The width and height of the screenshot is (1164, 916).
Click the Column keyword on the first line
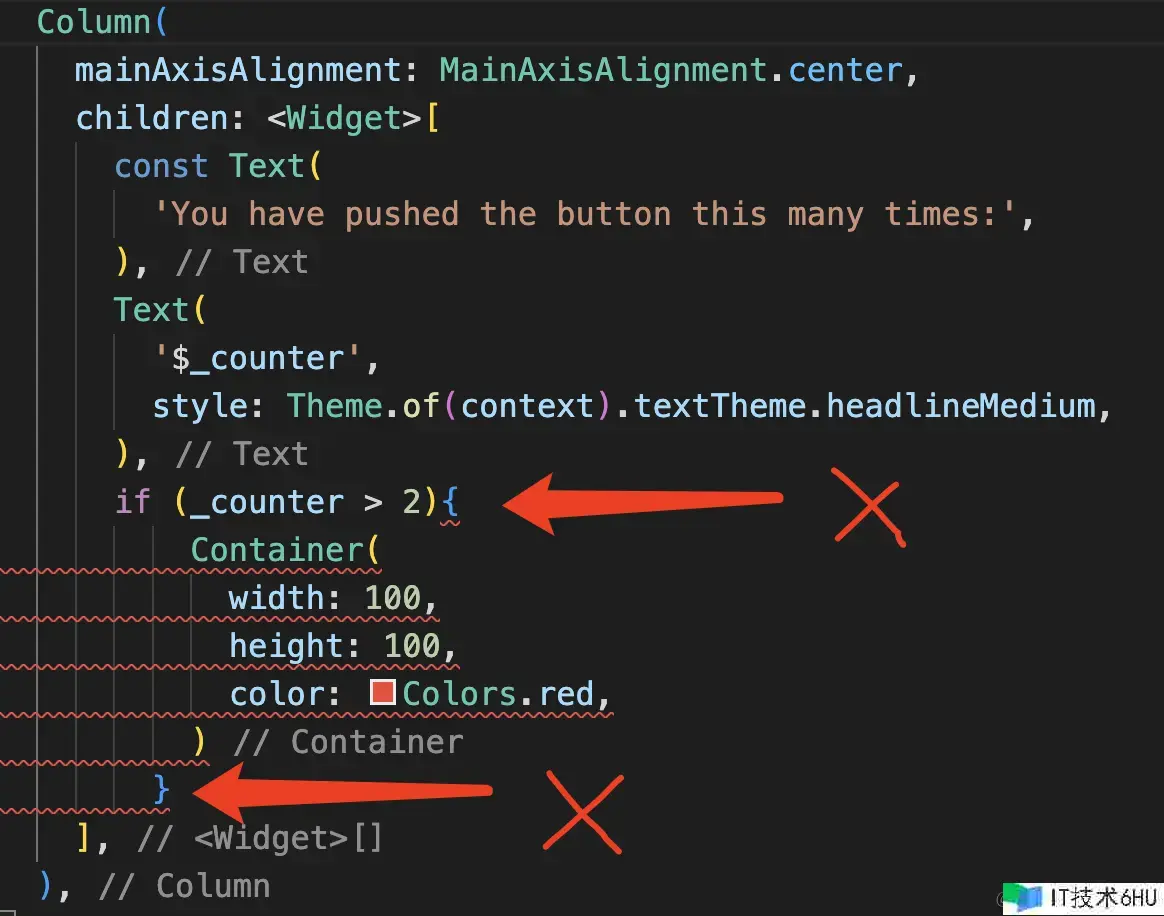coord(94,22)
